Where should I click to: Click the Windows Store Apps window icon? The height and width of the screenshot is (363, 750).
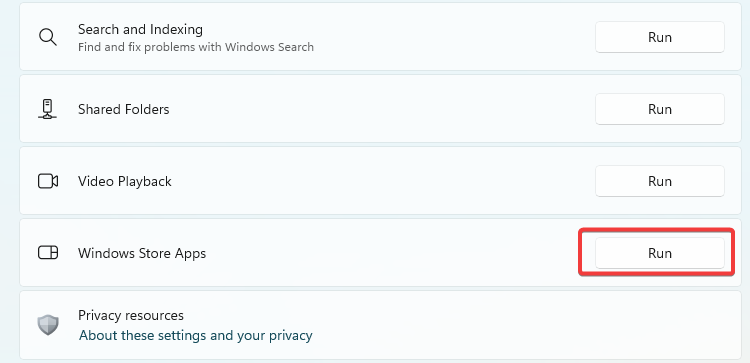tap(48, 253)
